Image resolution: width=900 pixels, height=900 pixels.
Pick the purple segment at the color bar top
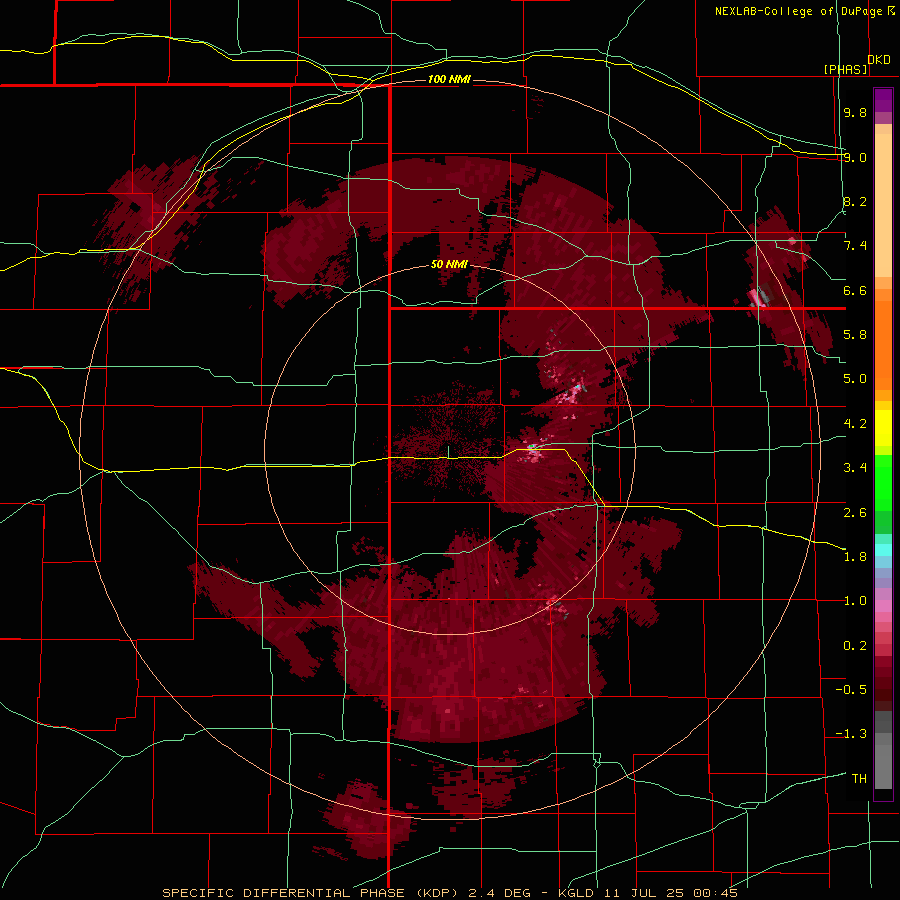883,101
